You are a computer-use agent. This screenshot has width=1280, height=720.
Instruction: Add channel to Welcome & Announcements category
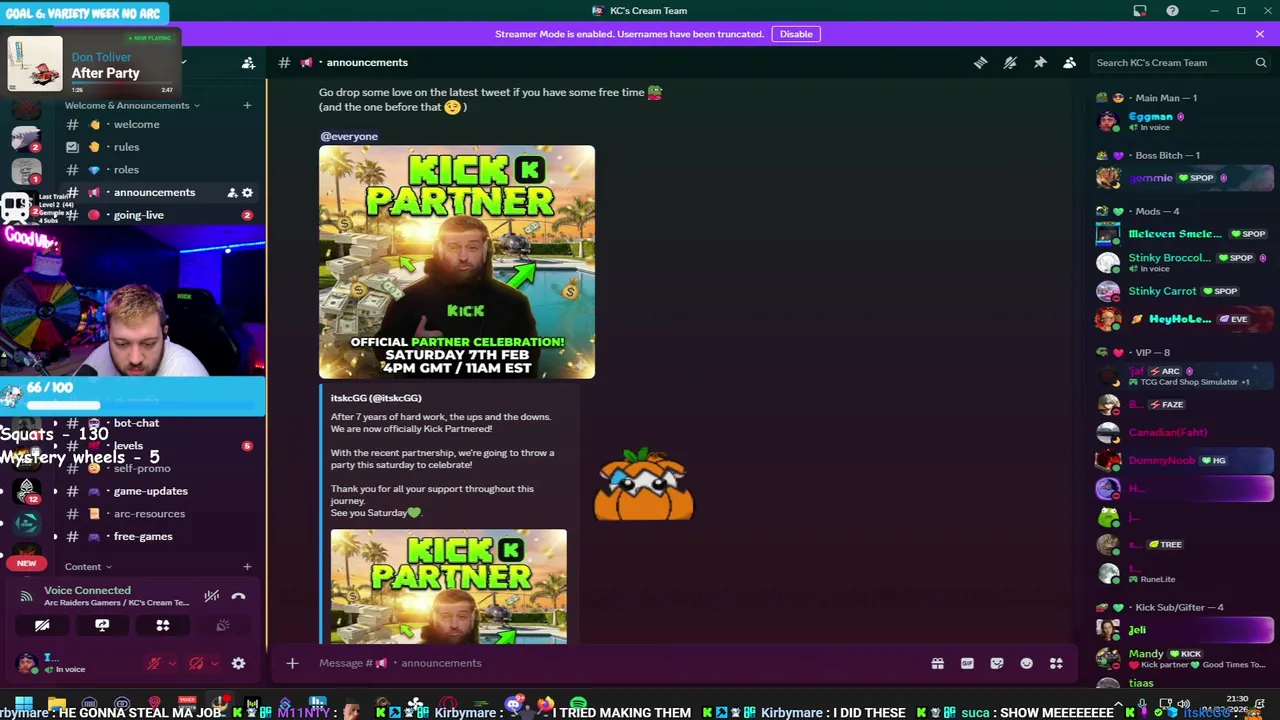pos(247,105)
